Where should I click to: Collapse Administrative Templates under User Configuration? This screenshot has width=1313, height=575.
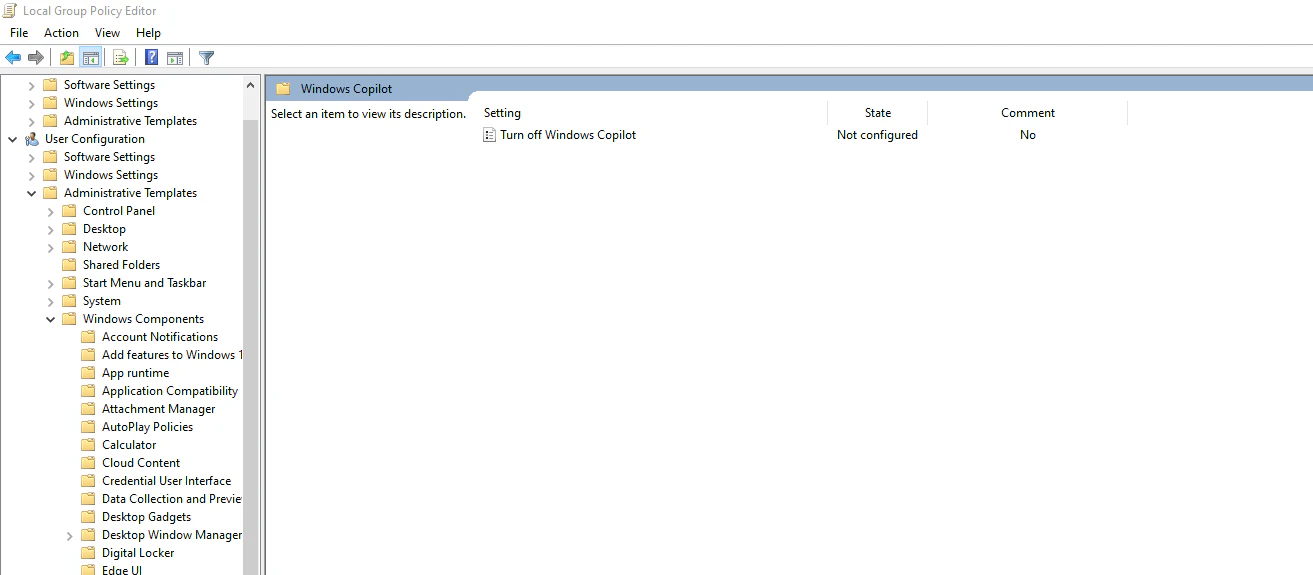point(31,193)
